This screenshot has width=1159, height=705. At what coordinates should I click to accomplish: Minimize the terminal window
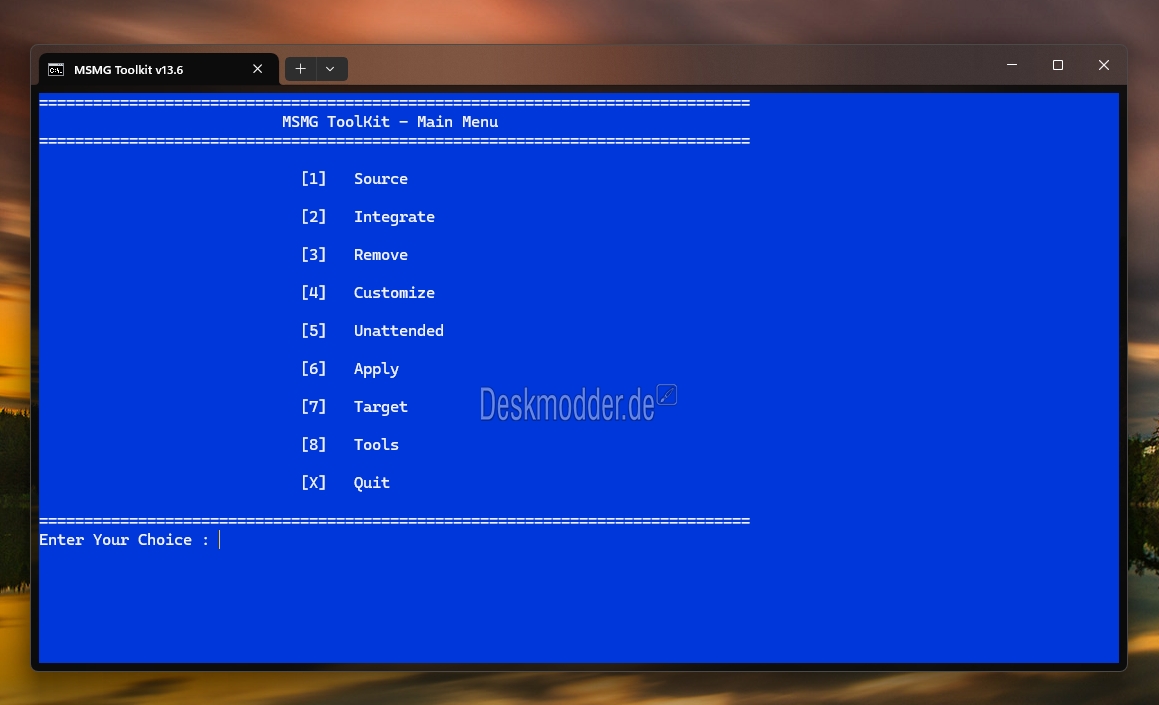(1012, 65)
